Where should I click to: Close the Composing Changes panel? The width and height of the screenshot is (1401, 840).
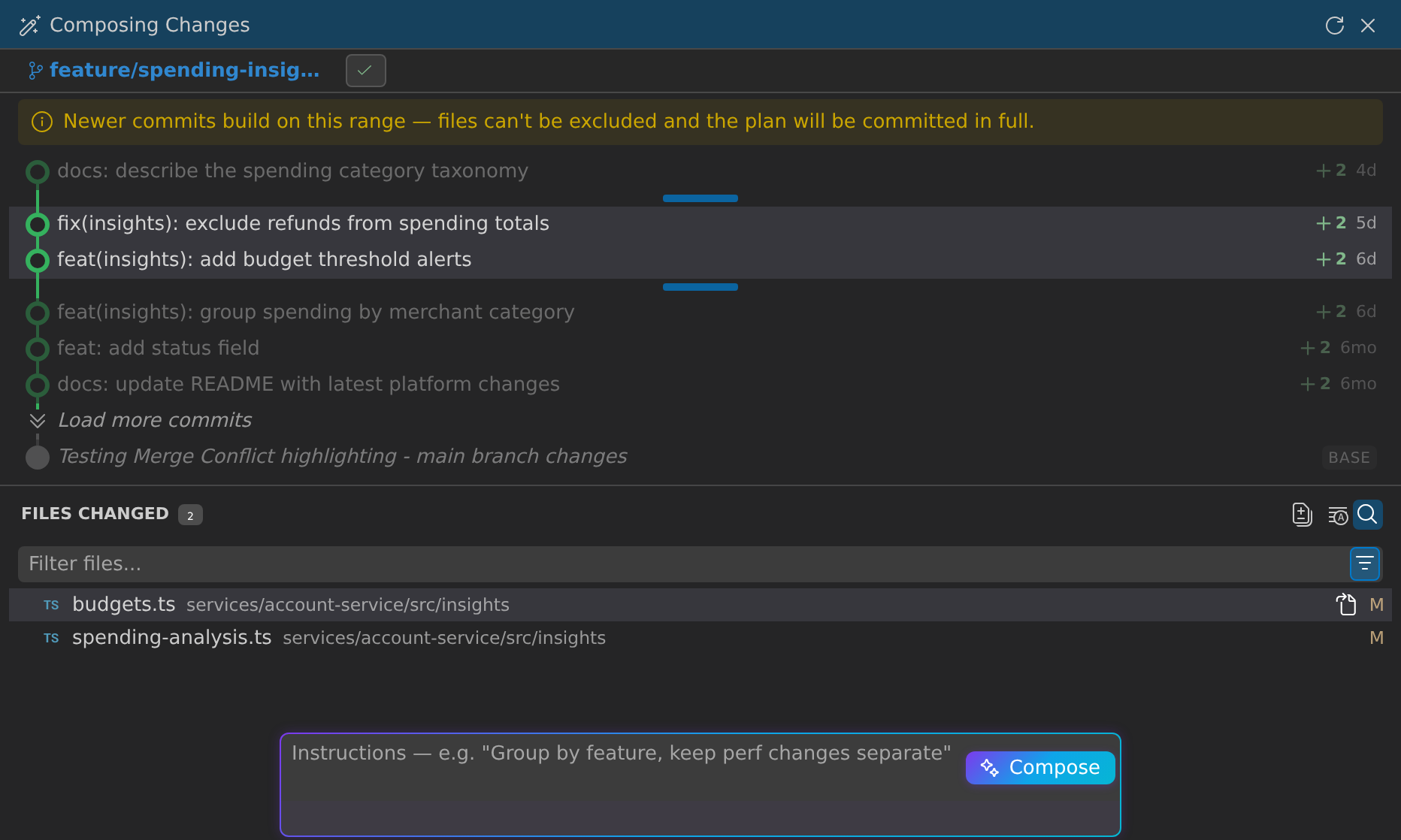1368,26
